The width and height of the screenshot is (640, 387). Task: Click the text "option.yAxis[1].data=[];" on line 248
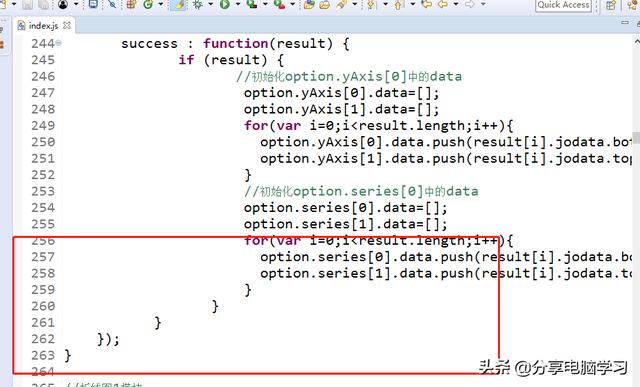[342, 109]
